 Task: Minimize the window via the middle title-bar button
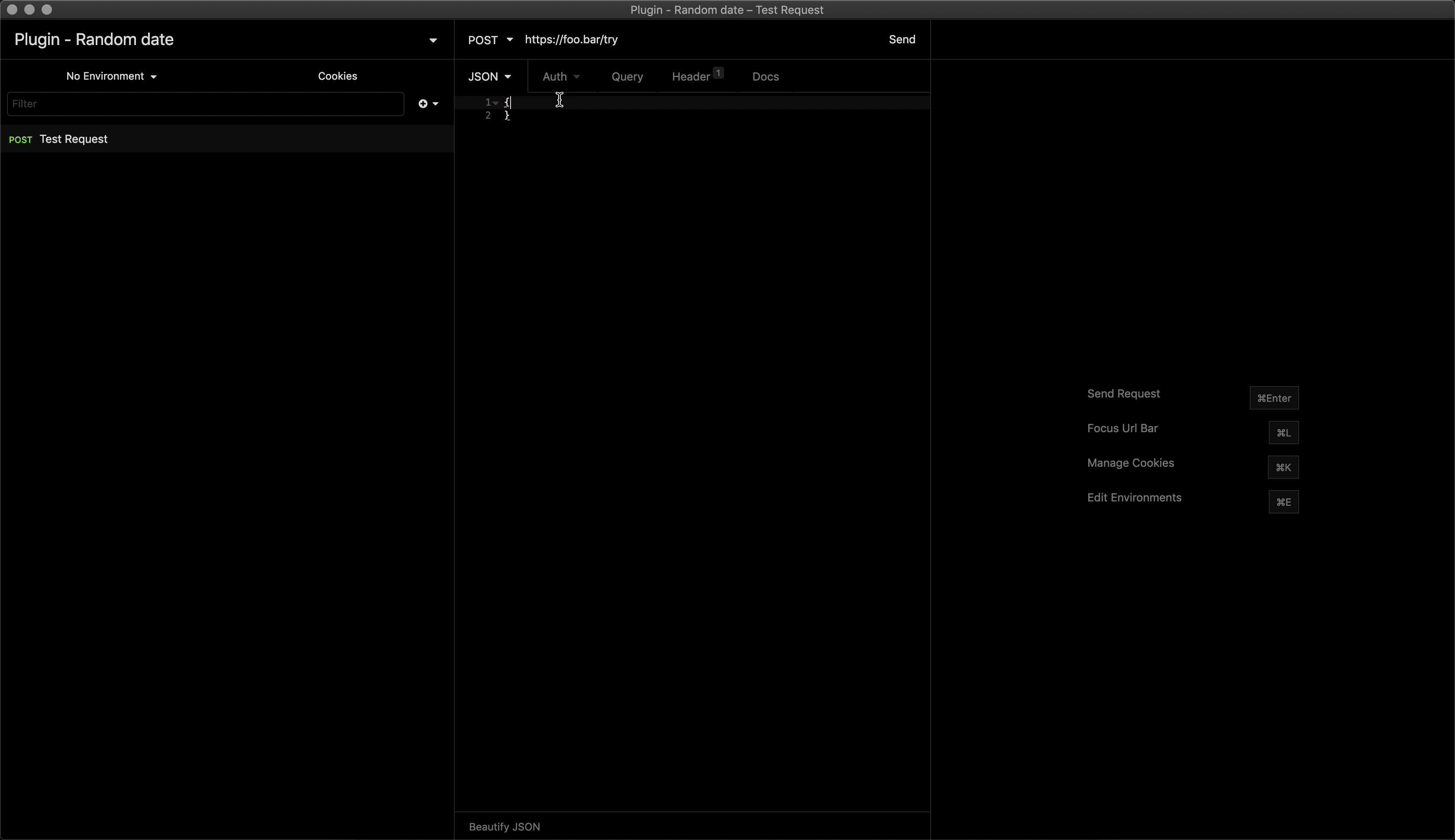[29, 10]
